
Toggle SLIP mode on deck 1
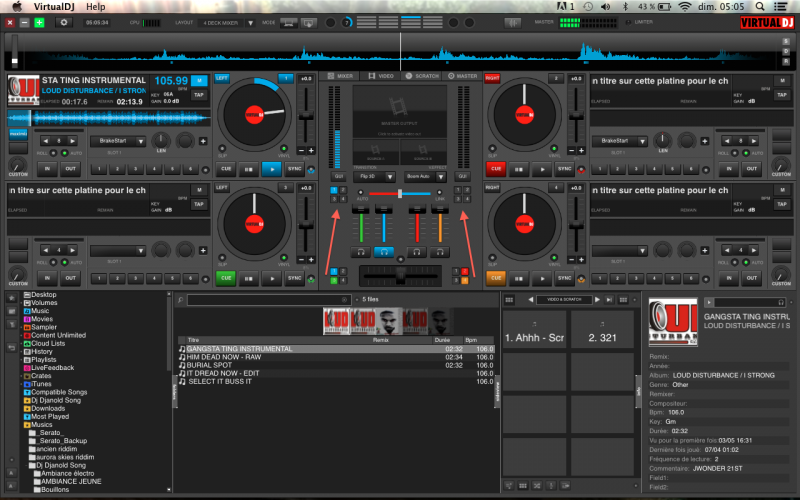[222, 149]
